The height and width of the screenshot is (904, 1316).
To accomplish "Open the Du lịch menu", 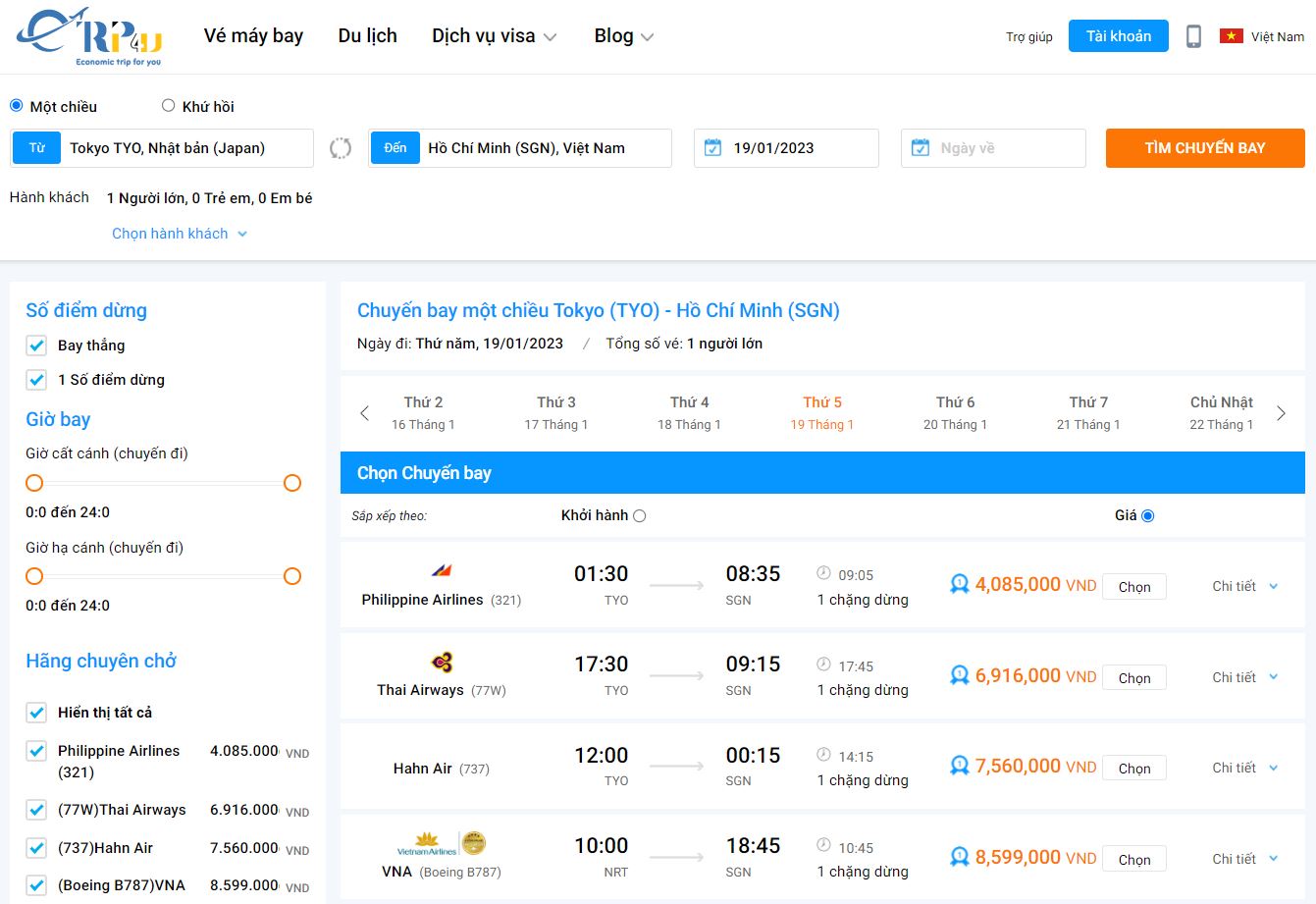I will (x=367, y=35).
